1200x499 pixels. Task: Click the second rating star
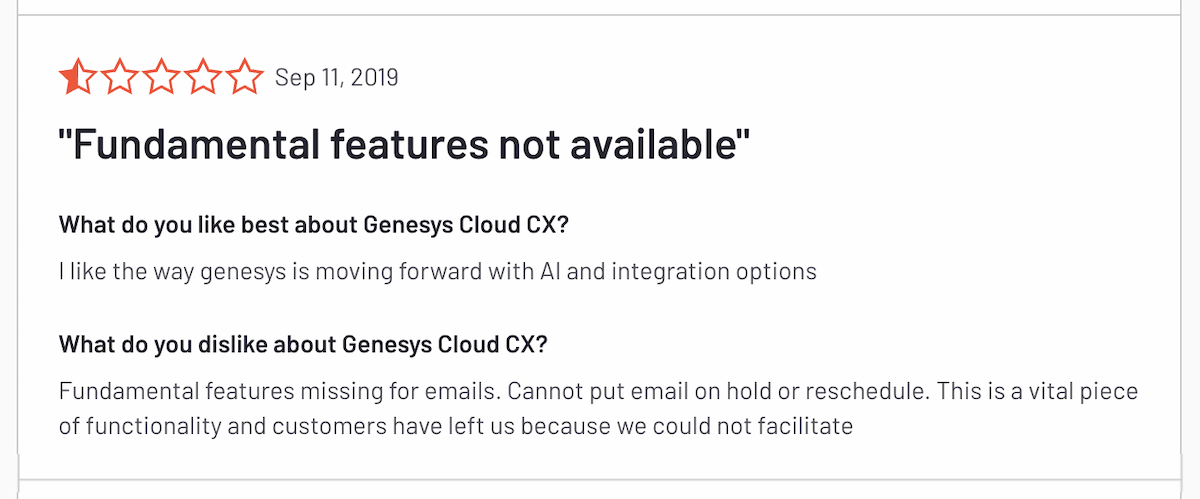119,77
